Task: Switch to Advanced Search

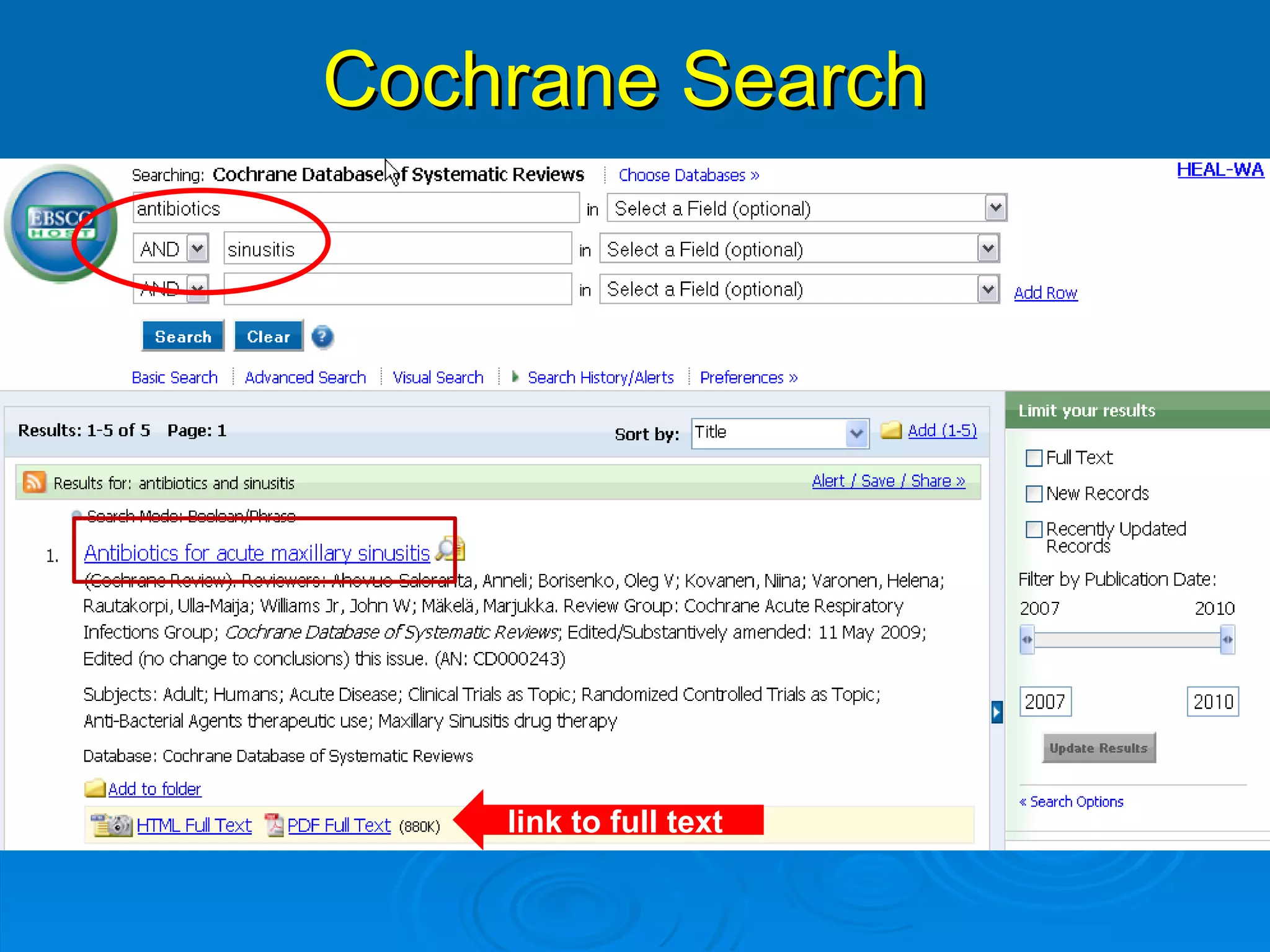Action: 305,377
